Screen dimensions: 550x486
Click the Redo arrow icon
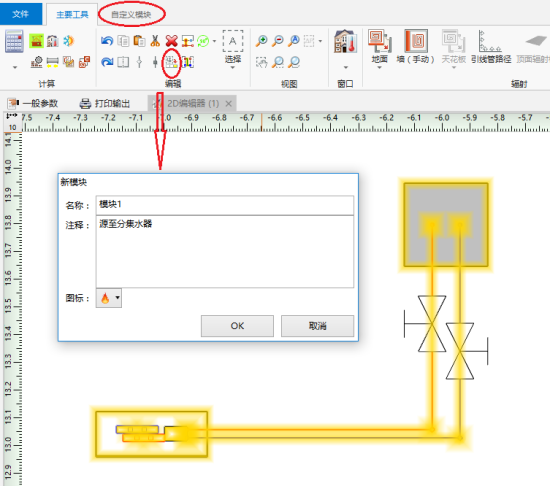107,62
